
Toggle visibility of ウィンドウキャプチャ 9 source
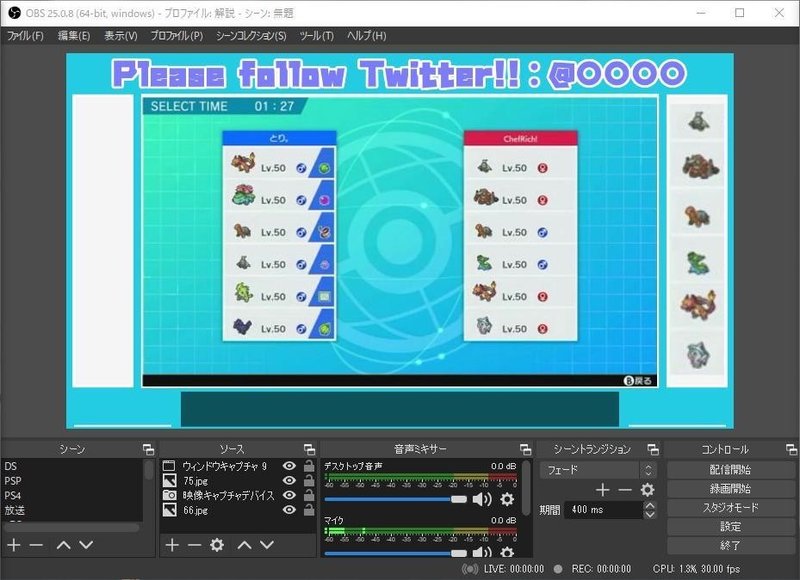pos(289,466)
